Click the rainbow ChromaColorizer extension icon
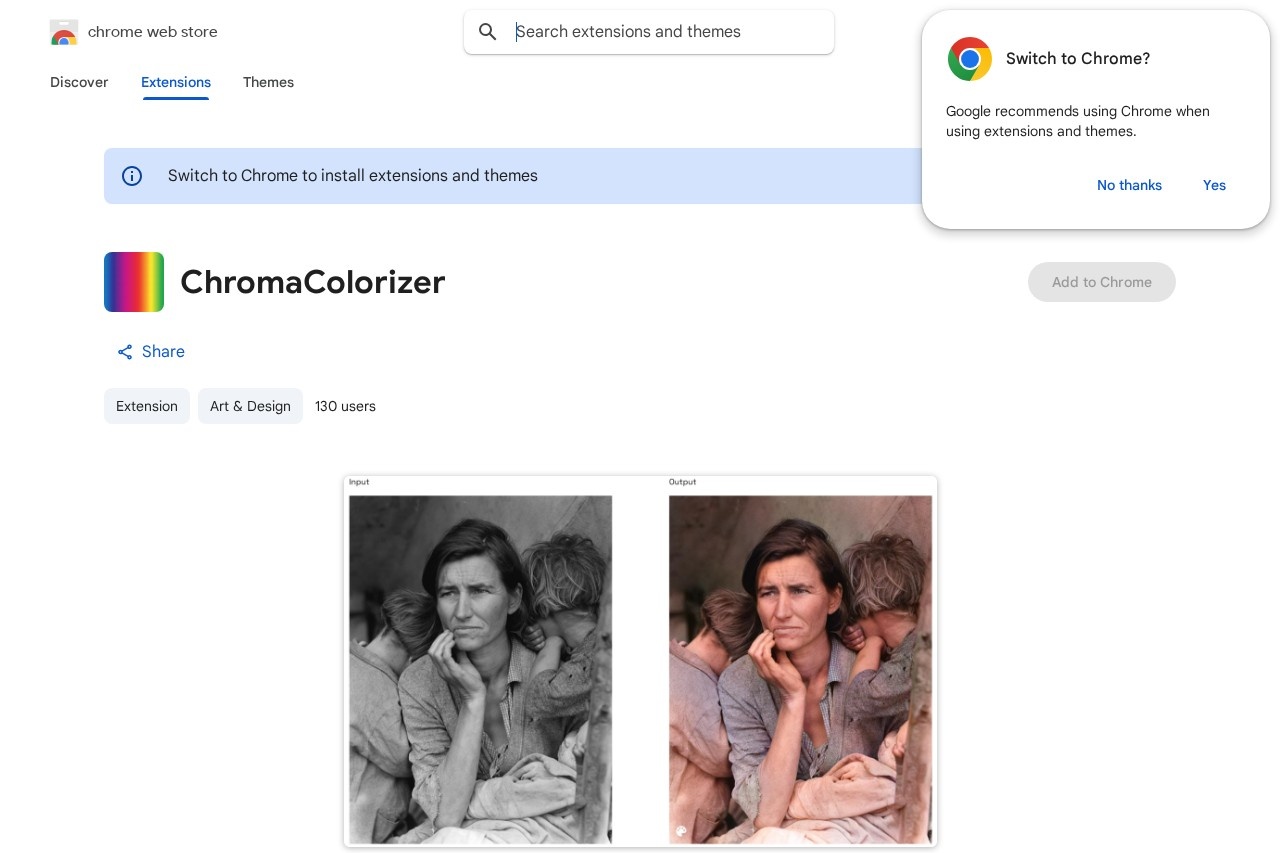This screenshot has height=853, width=1280. click(134, 282)
